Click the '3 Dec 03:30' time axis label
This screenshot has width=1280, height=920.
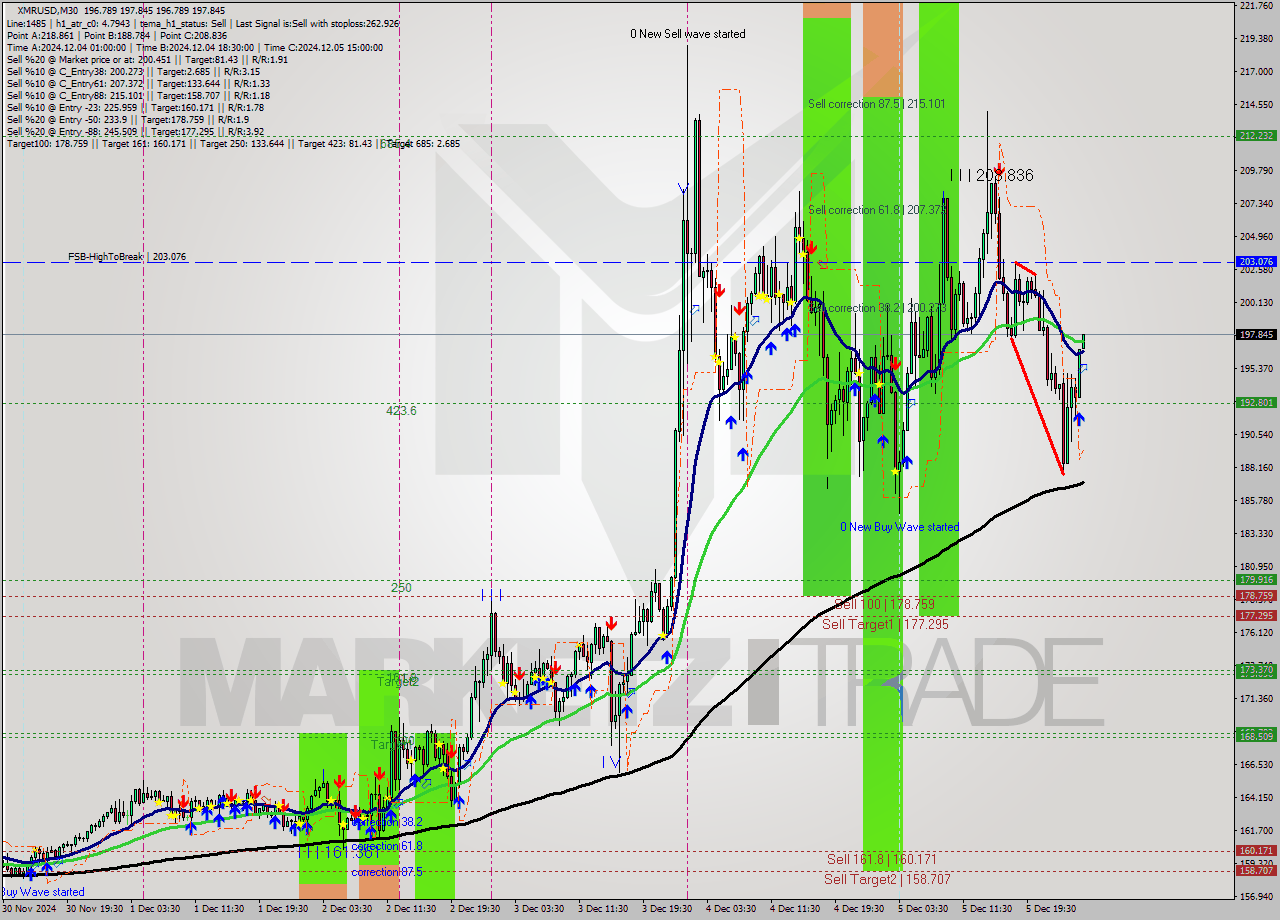(x=539, y=909)
